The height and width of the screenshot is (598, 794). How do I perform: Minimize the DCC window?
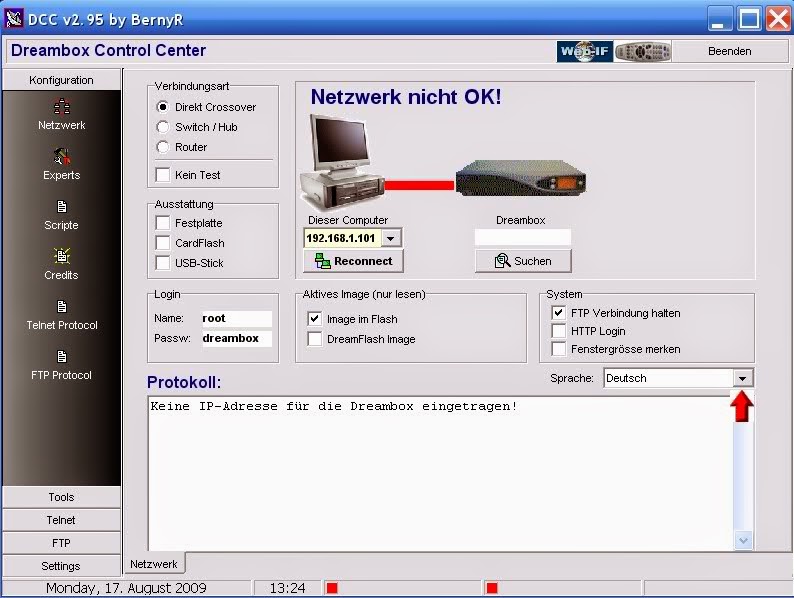(719, 19)
